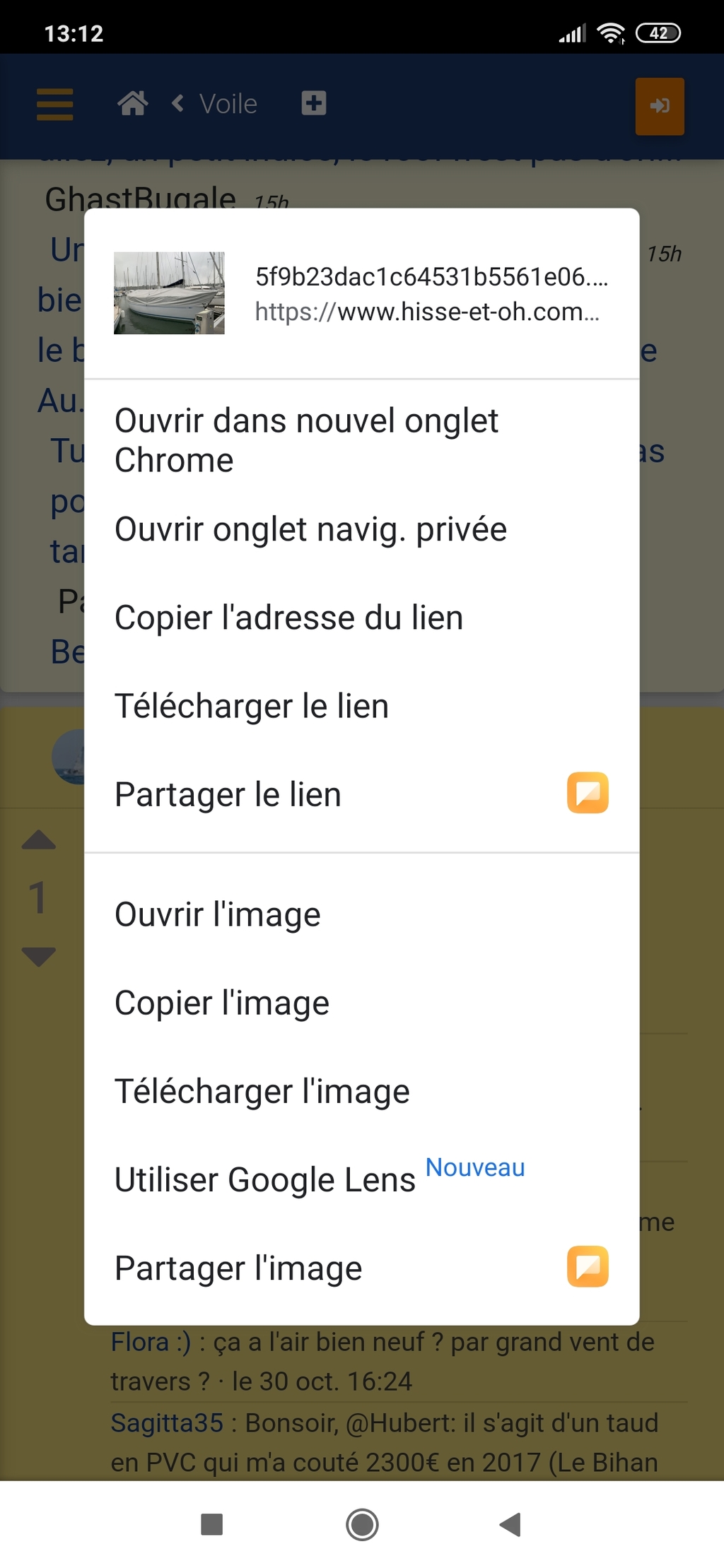Tap the Android home circle button
Viewport: 724px width, 1568px height.
(362, 1524)
